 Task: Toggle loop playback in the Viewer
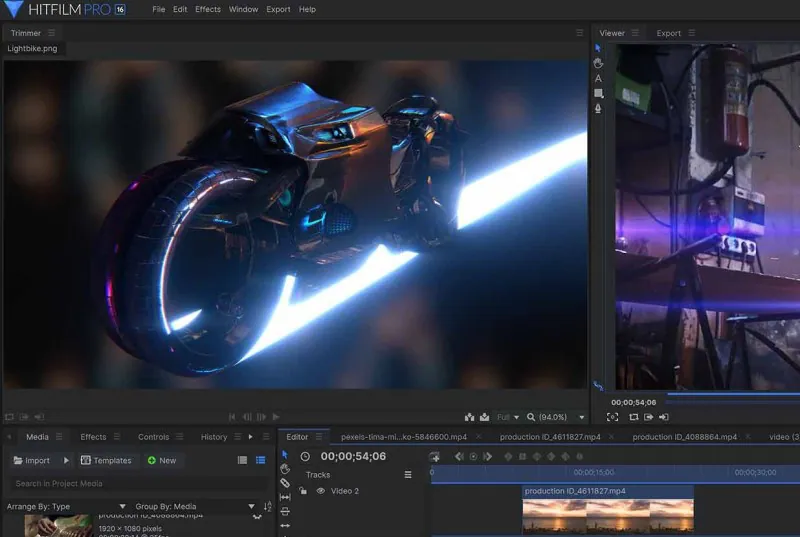click(x=634, y=417)
